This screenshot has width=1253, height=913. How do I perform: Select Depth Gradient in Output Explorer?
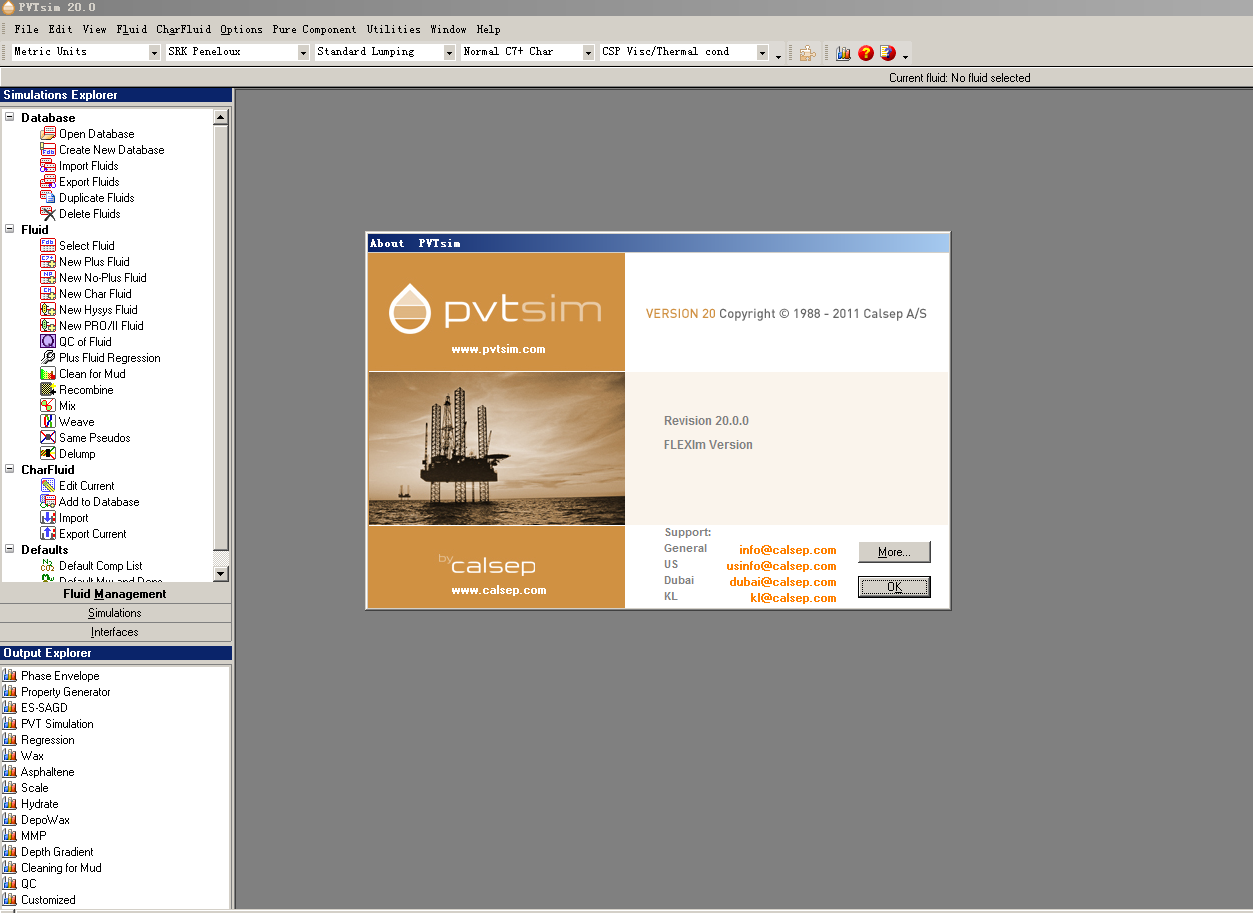[x=57, y=852]
